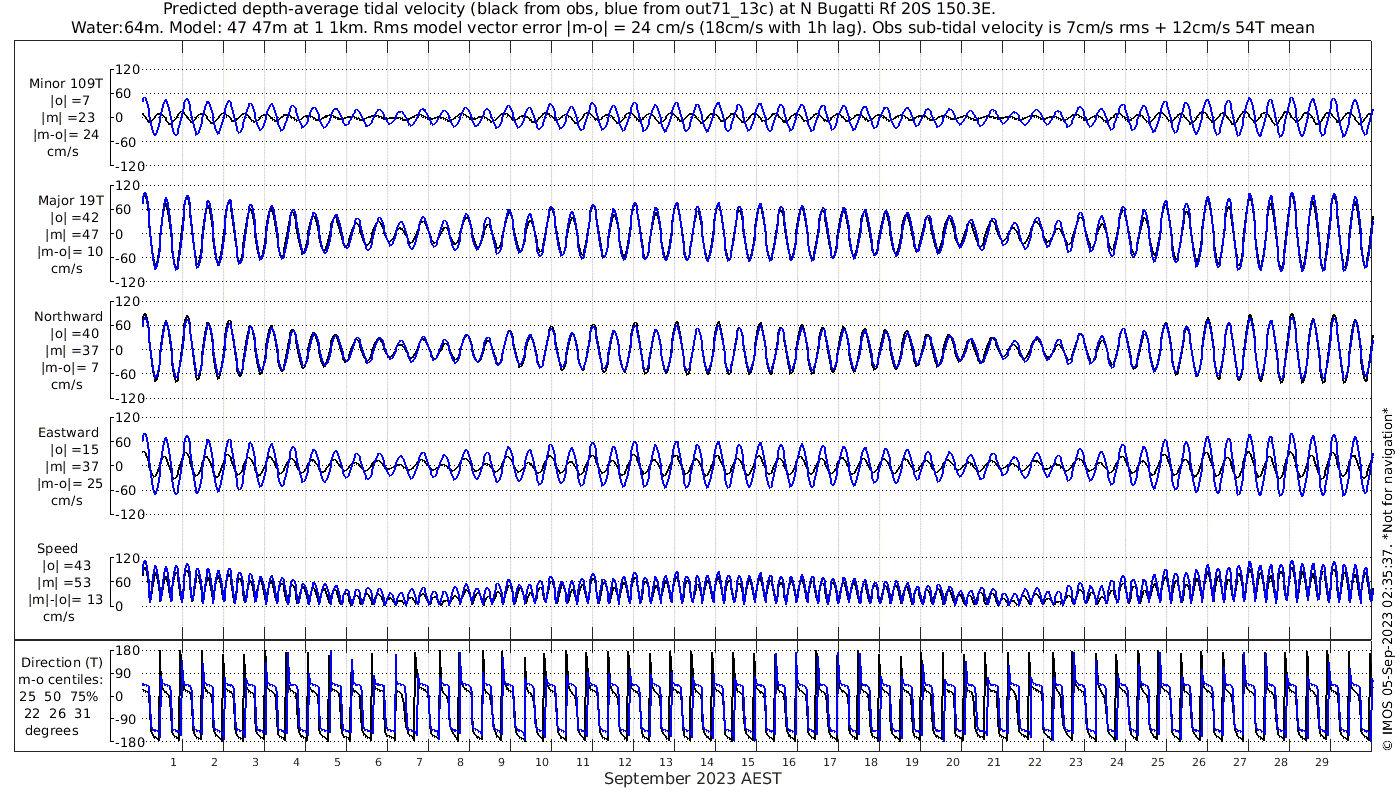
Task: Click the '|m-o|= 24' value under Minor
Action: point(67,134)
